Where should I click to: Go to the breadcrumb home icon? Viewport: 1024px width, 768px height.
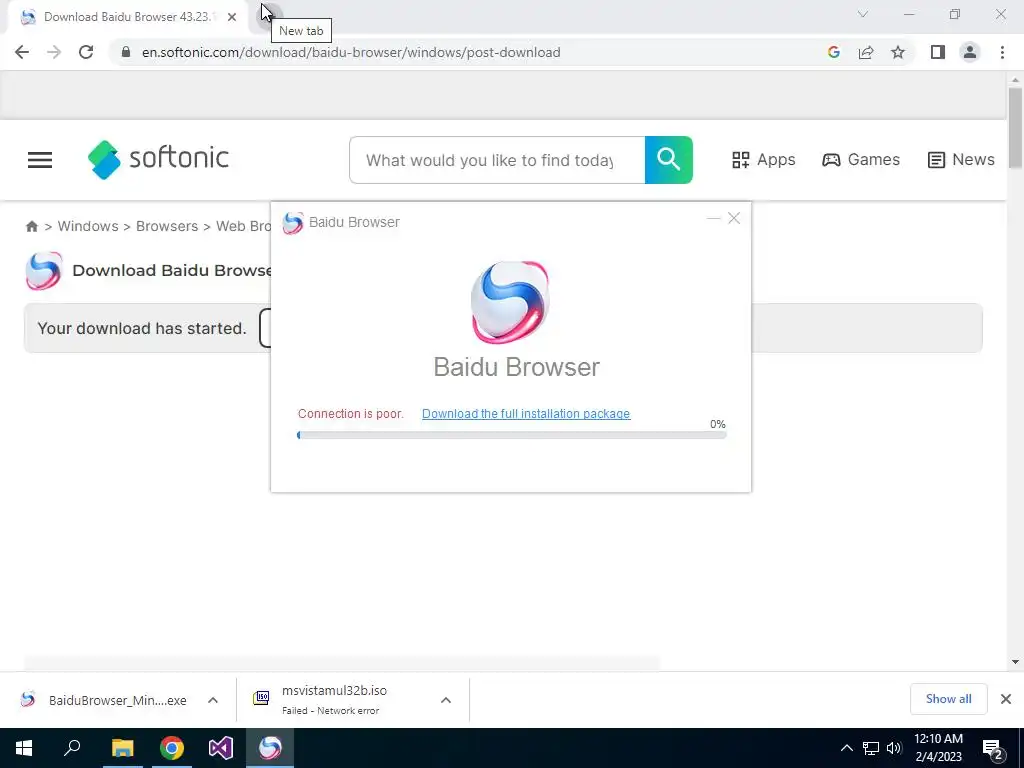pyautogui.click(x=31, y=226)
